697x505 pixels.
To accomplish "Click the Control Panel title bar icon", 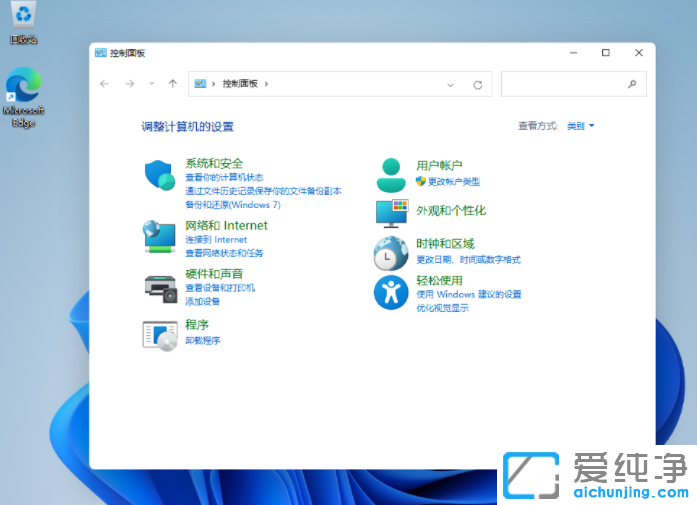I will (x=101, y=53).
